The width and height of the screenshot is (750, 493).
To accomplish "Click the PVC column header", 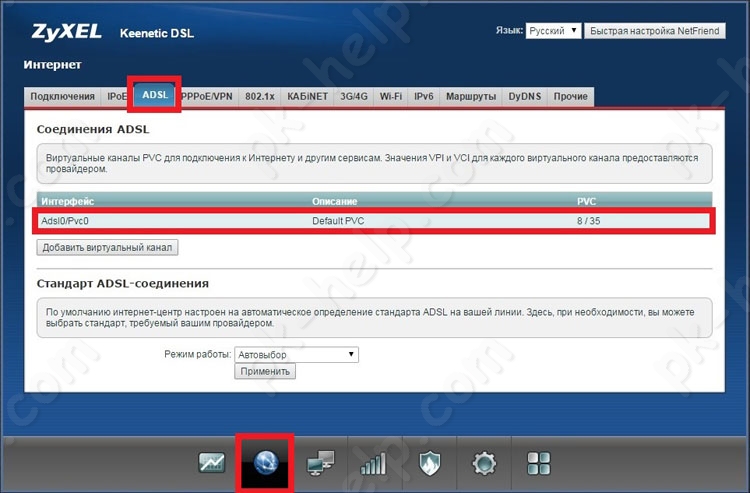I will click(x=586, y=201).
